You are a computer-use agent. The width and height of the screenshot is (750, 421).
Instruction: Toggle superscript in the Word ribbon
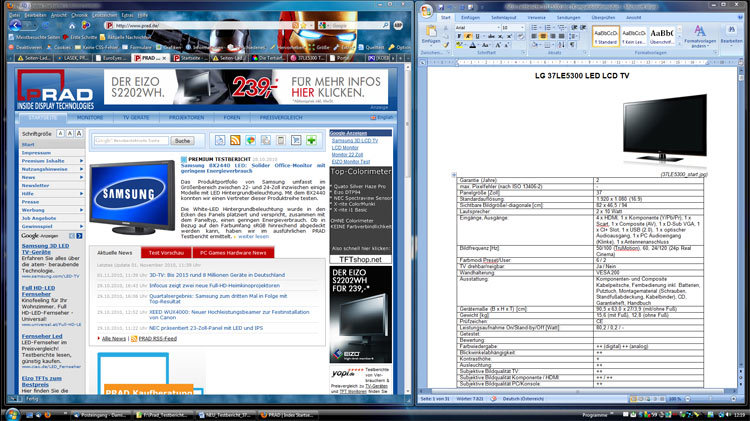pyautogui.click(x=509, y=36)
